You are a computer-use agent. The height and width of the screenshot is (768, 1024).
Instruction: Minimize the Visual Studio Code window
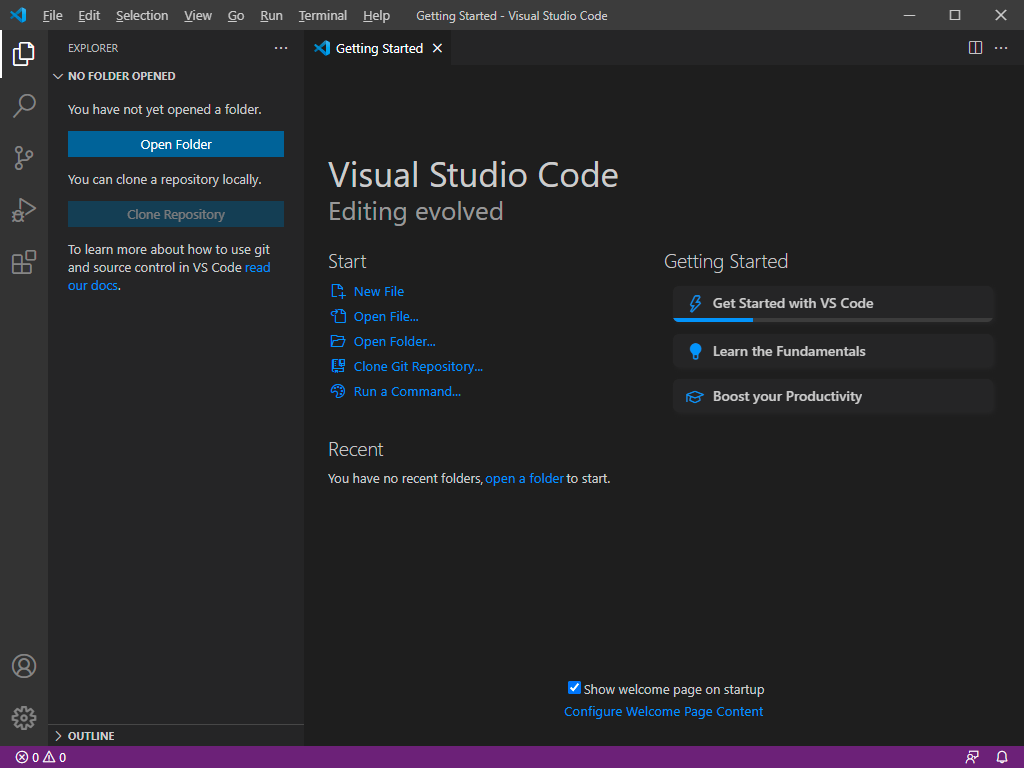tap(909, 15)
